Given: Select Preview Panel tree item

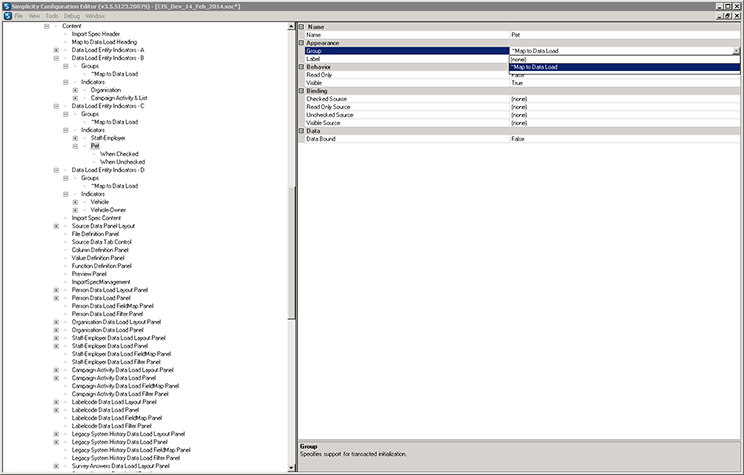Looking at the screenshot, I should 89,274.
